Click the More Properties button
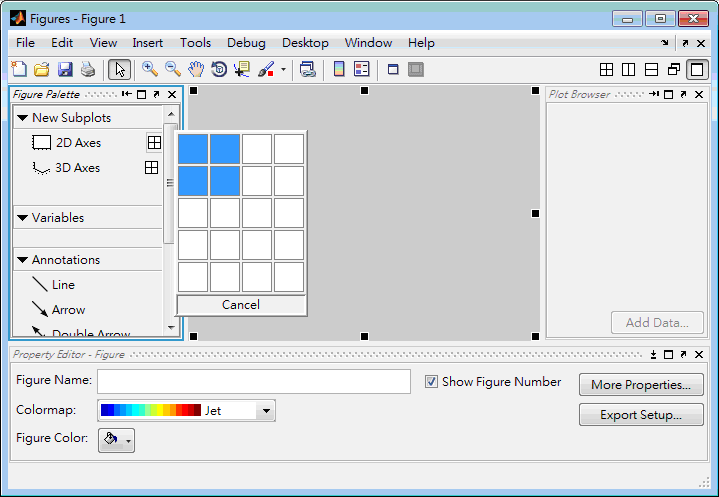This screenshot has height=497, width=719. coord(641,385)
